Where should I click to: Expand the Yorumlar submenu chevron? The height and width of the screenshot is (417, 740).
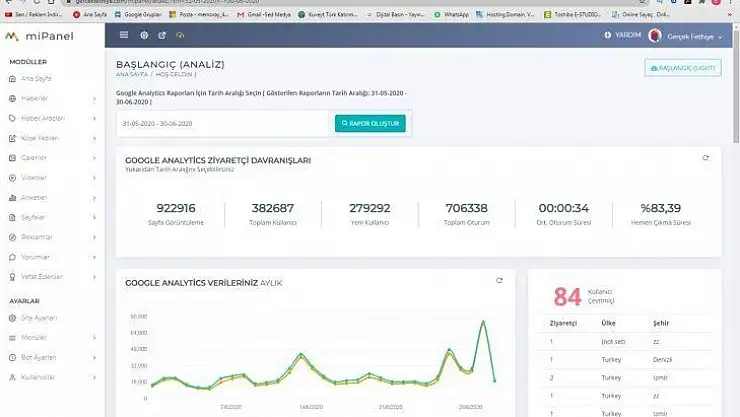point(94,257)
